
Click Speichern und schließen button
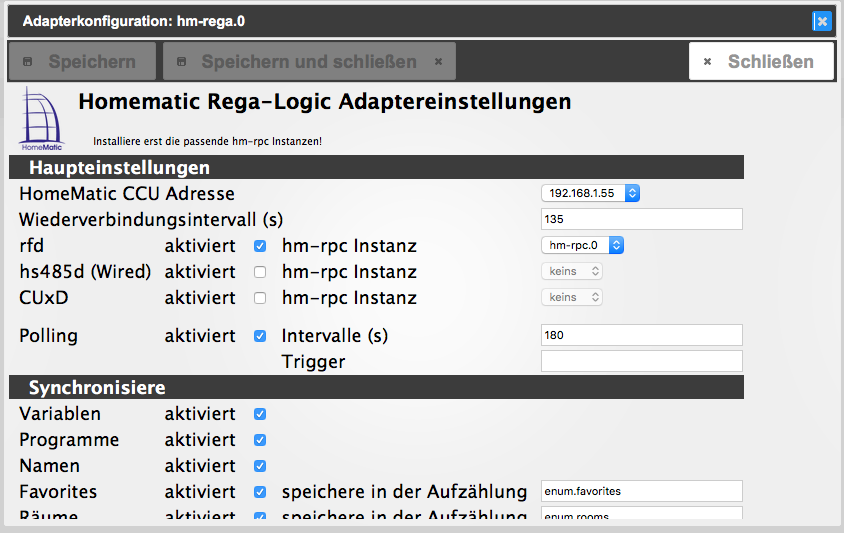pos(309,61)
